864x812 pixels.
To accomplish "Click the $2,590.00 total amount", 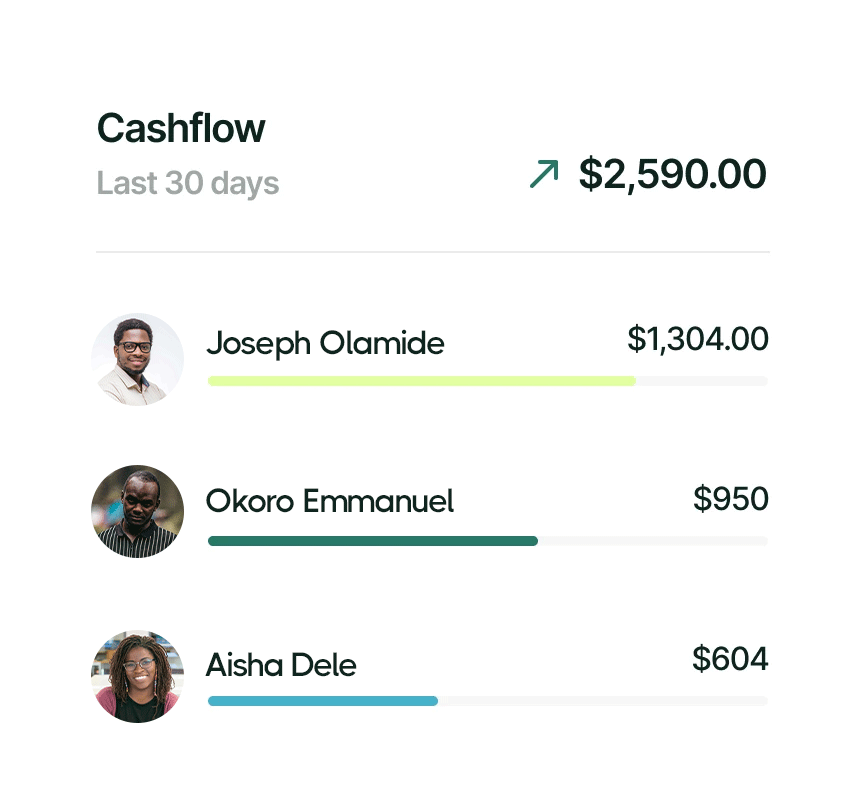I will pyautogui.click(x=672, y=174).
